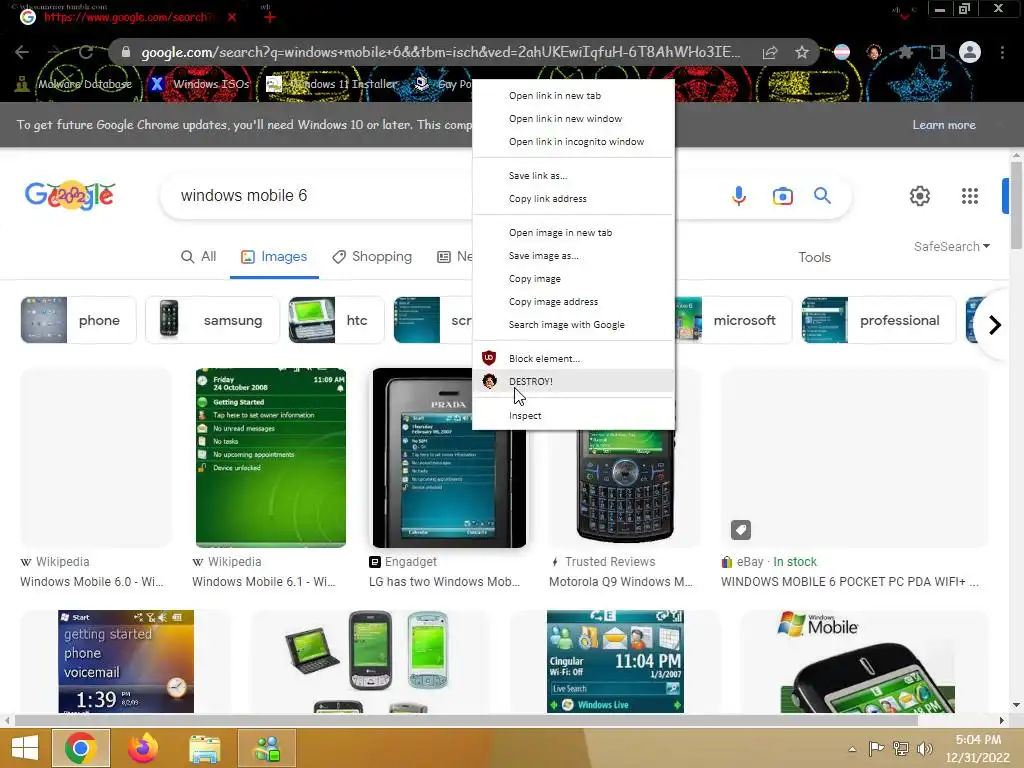
Task: Open the Windows Mobile logo phone thumbnail
Action: tap(867, 662)
